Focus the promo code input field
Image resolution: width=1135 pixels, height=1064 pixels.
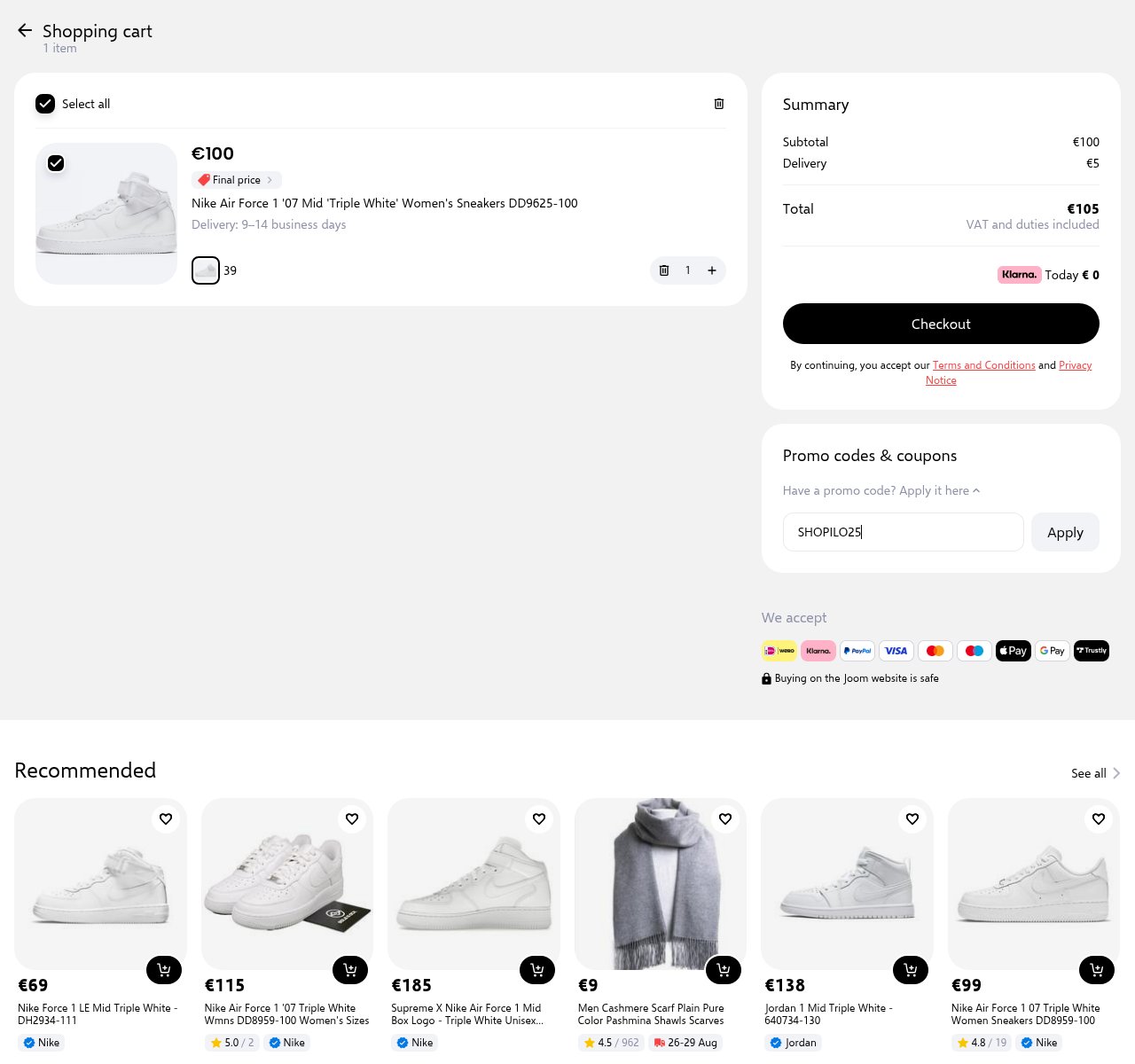point(903,532)
